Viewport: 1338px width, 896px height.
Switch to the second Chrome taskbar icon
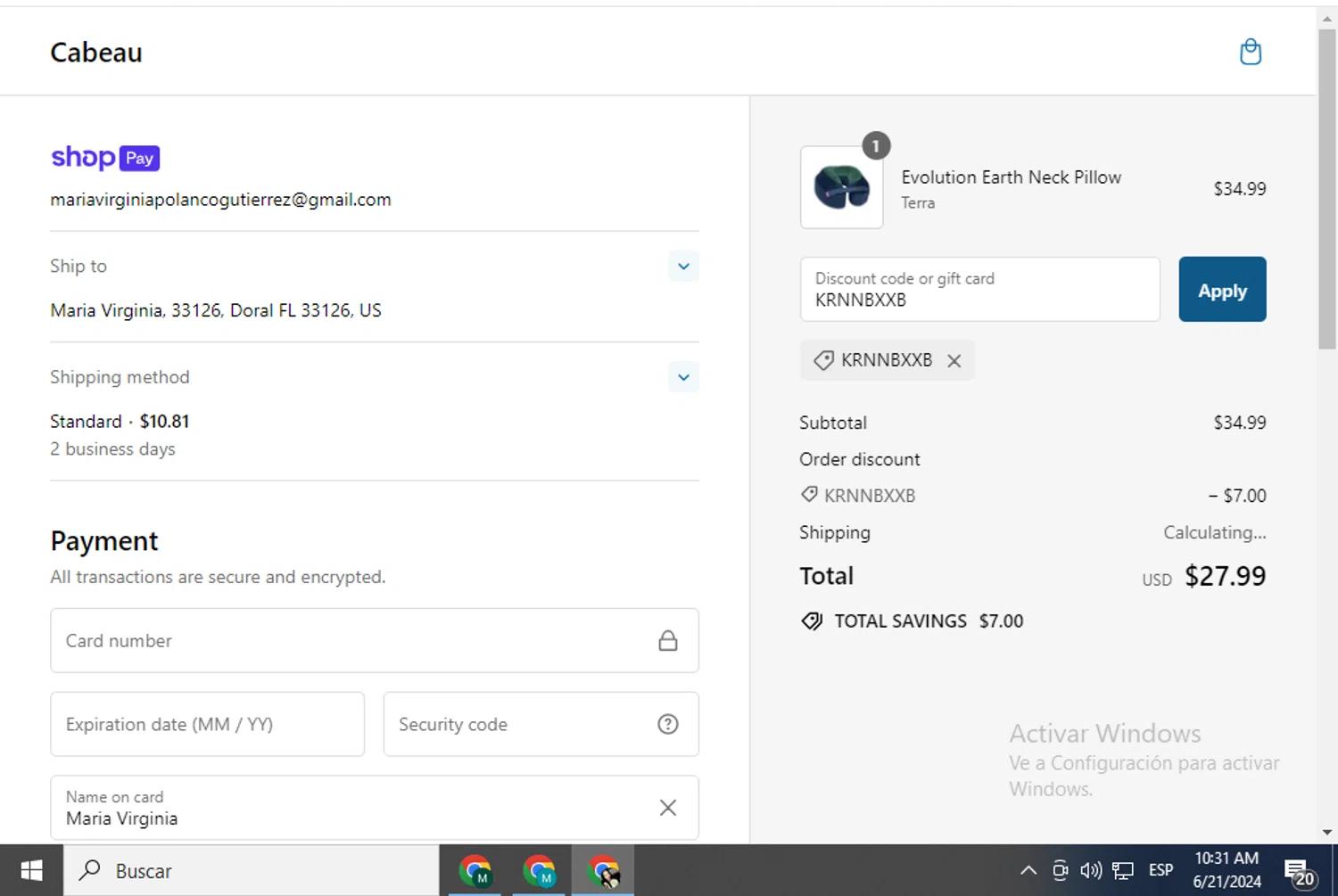click(540, 870)
